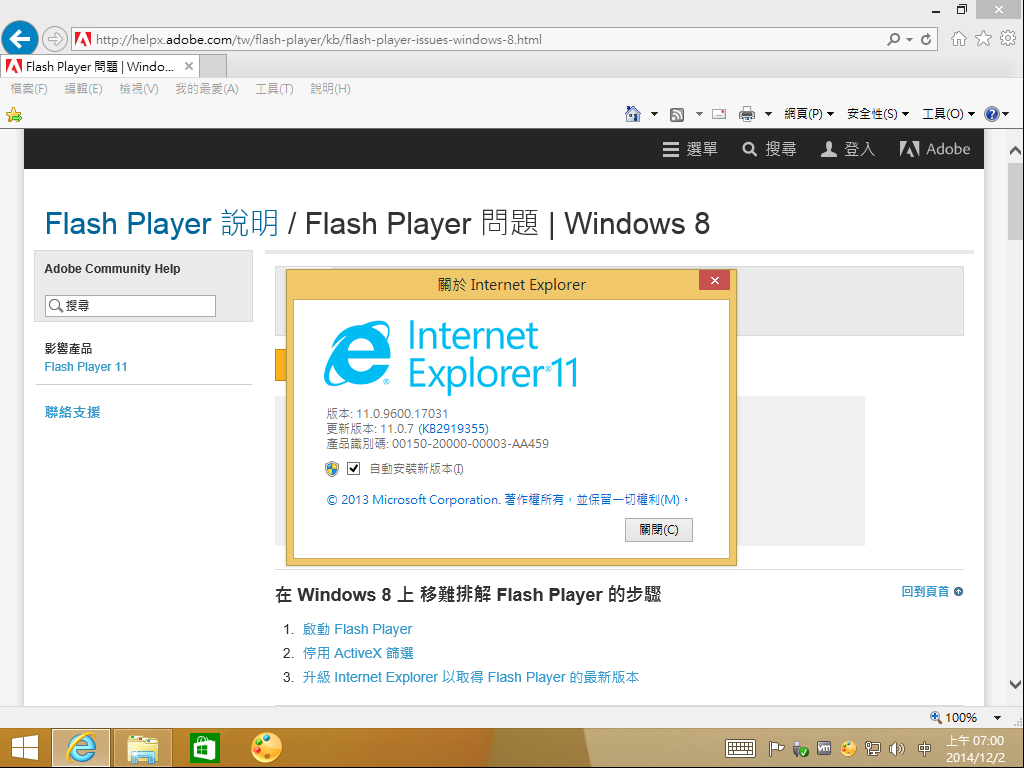
Task: Open the 安全性(S) dropdown
Action: click(x=878, y=114)
